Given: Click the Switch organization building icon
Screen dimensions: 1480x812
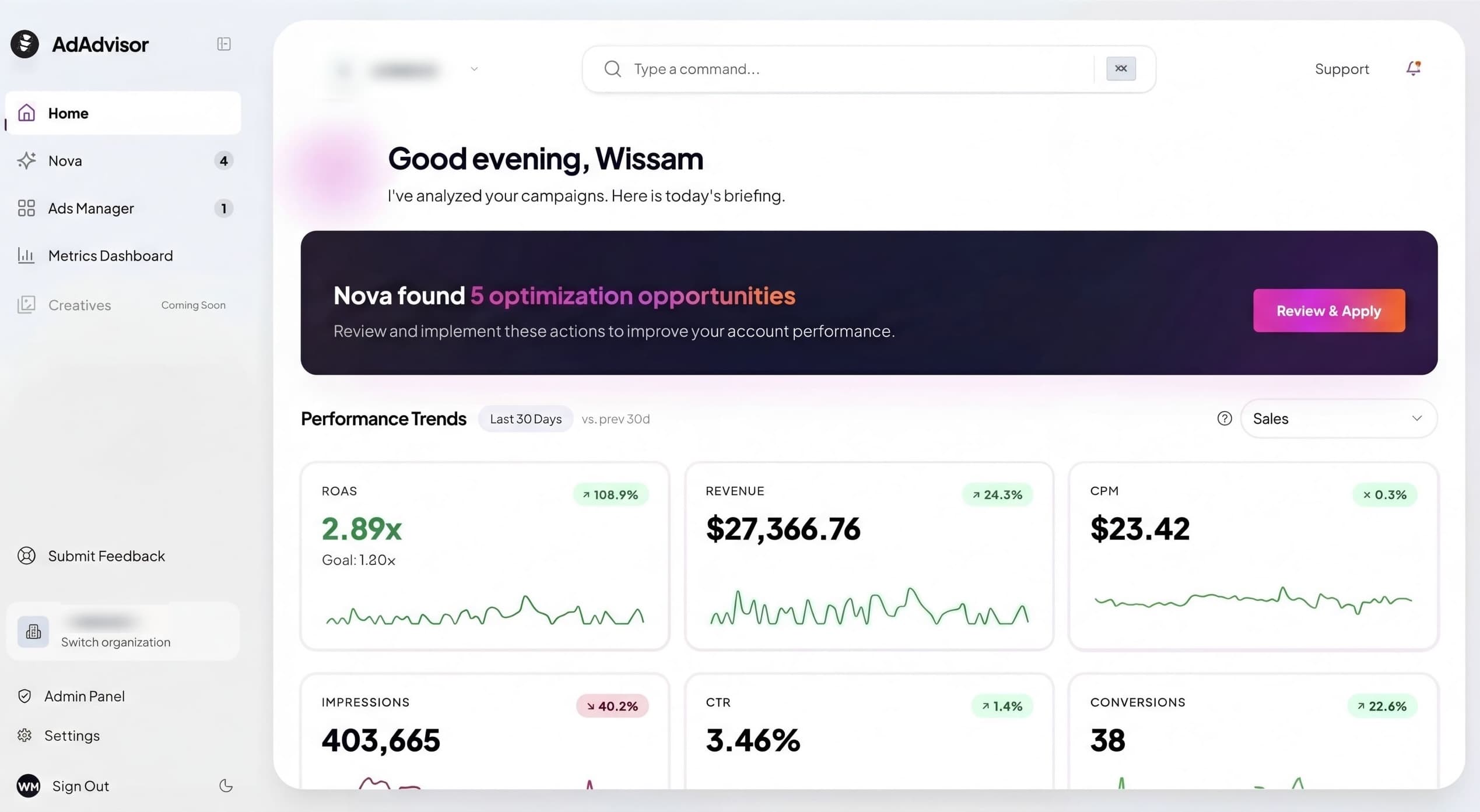Looking at the screenshot, I should 33,631.
